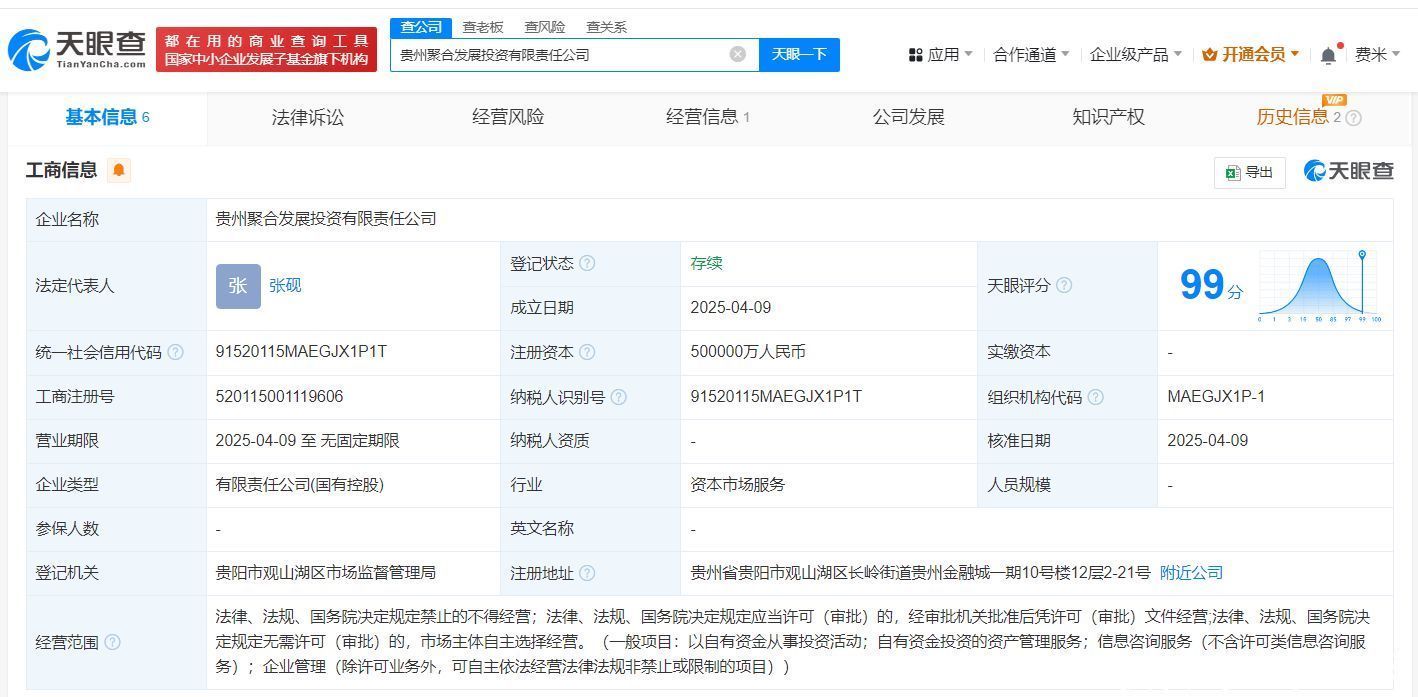Switch to the 法律诉讼 tab
Screen dimensions: 1418x697
point(308,117)
